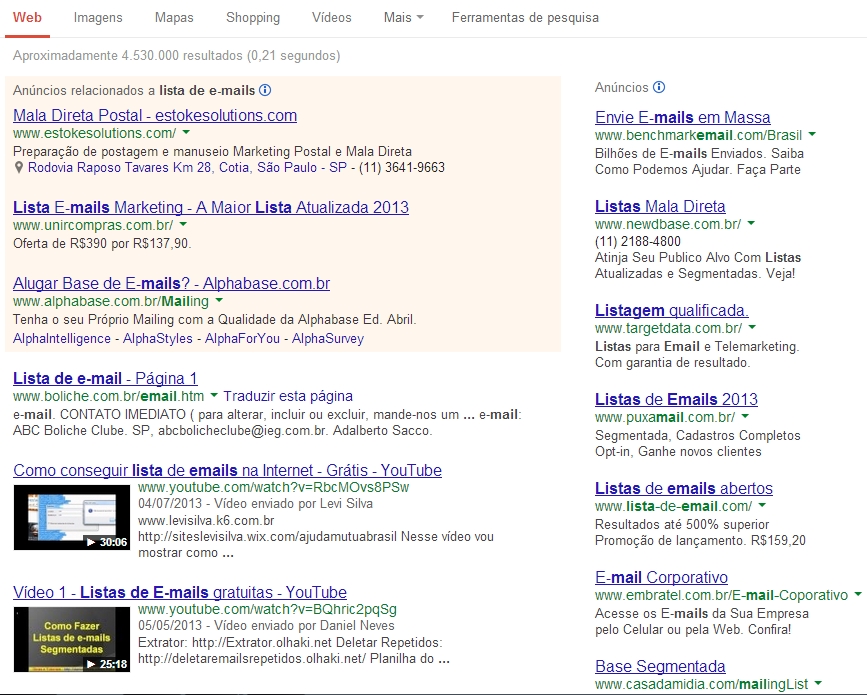The height and width of the screenshot is (695, 867).
Task: Open dropdown arrow next to www.alphabase.com.br/Mailing
Action: pyautogui.click(x=219, y=301)
